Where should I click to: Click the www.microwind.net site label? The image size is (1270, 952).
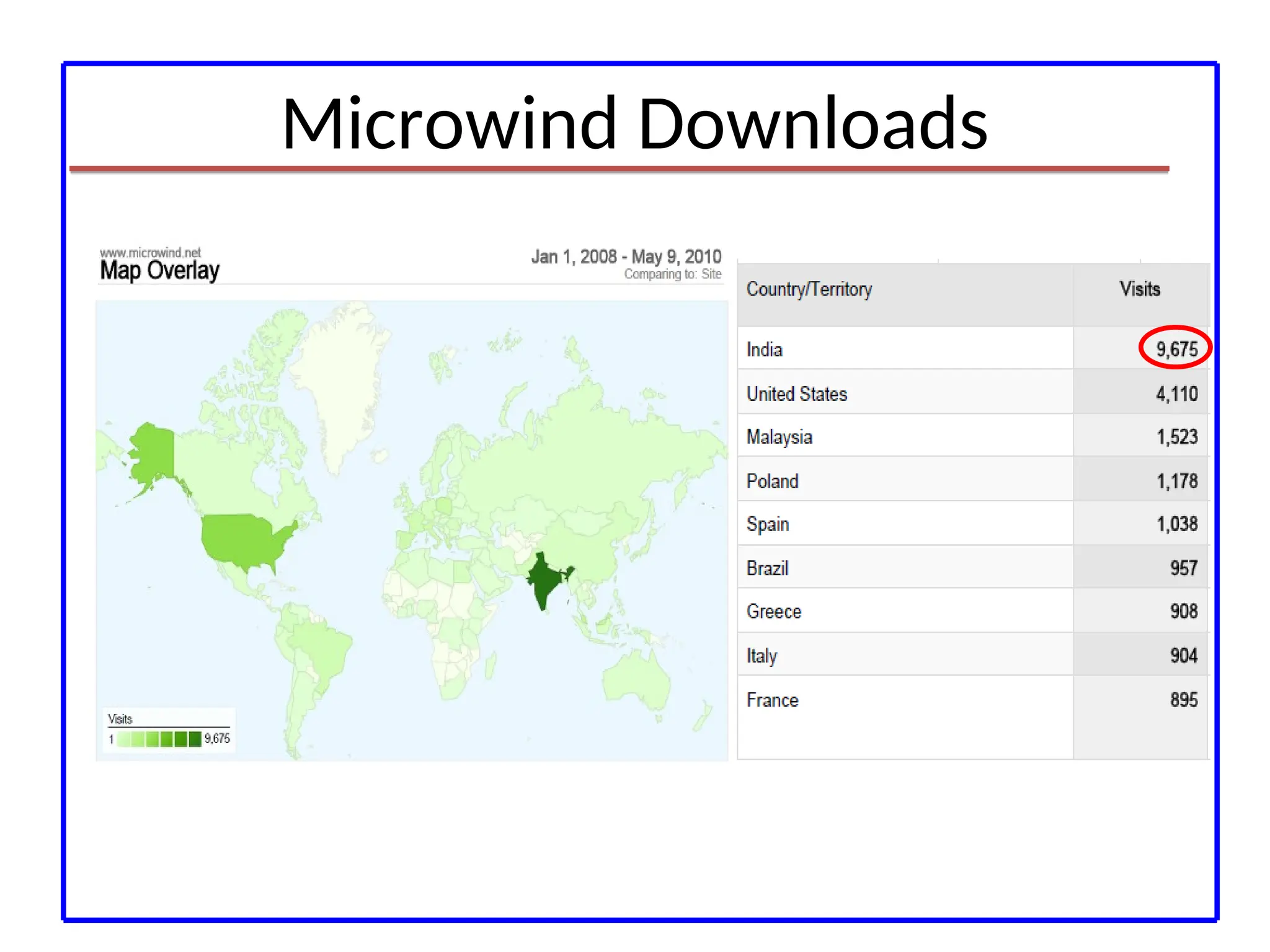click(150, 252)
